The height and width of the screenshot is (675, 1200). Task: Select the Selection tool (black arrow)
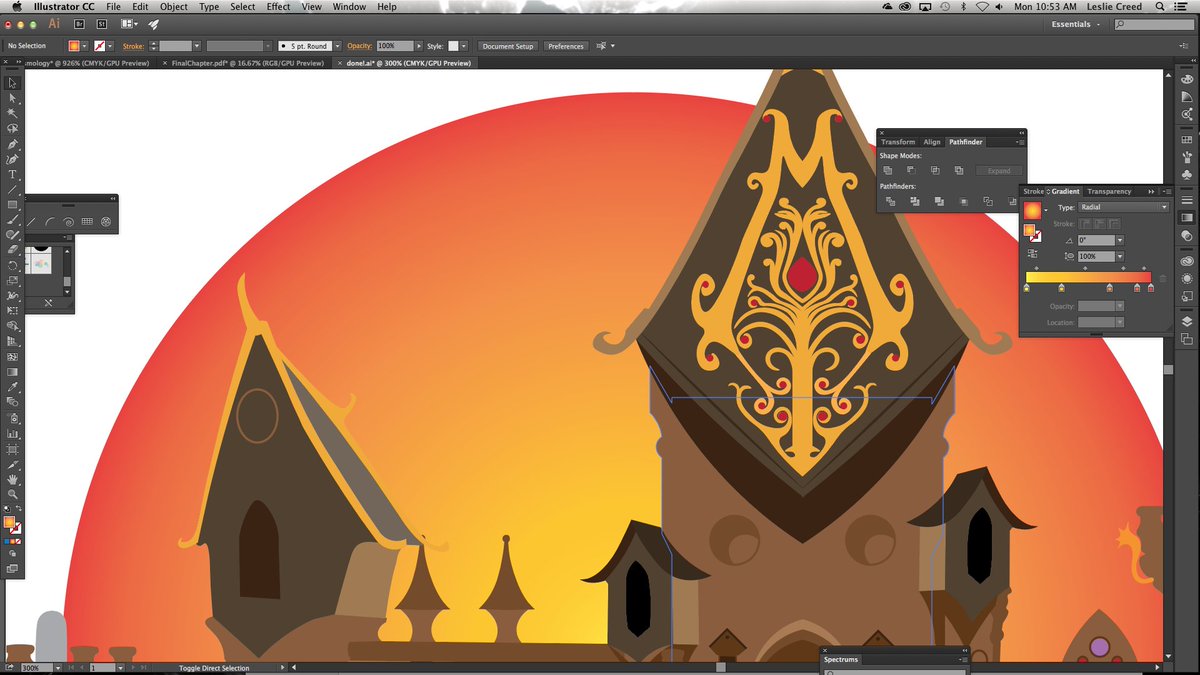click(x=13, y=83)
